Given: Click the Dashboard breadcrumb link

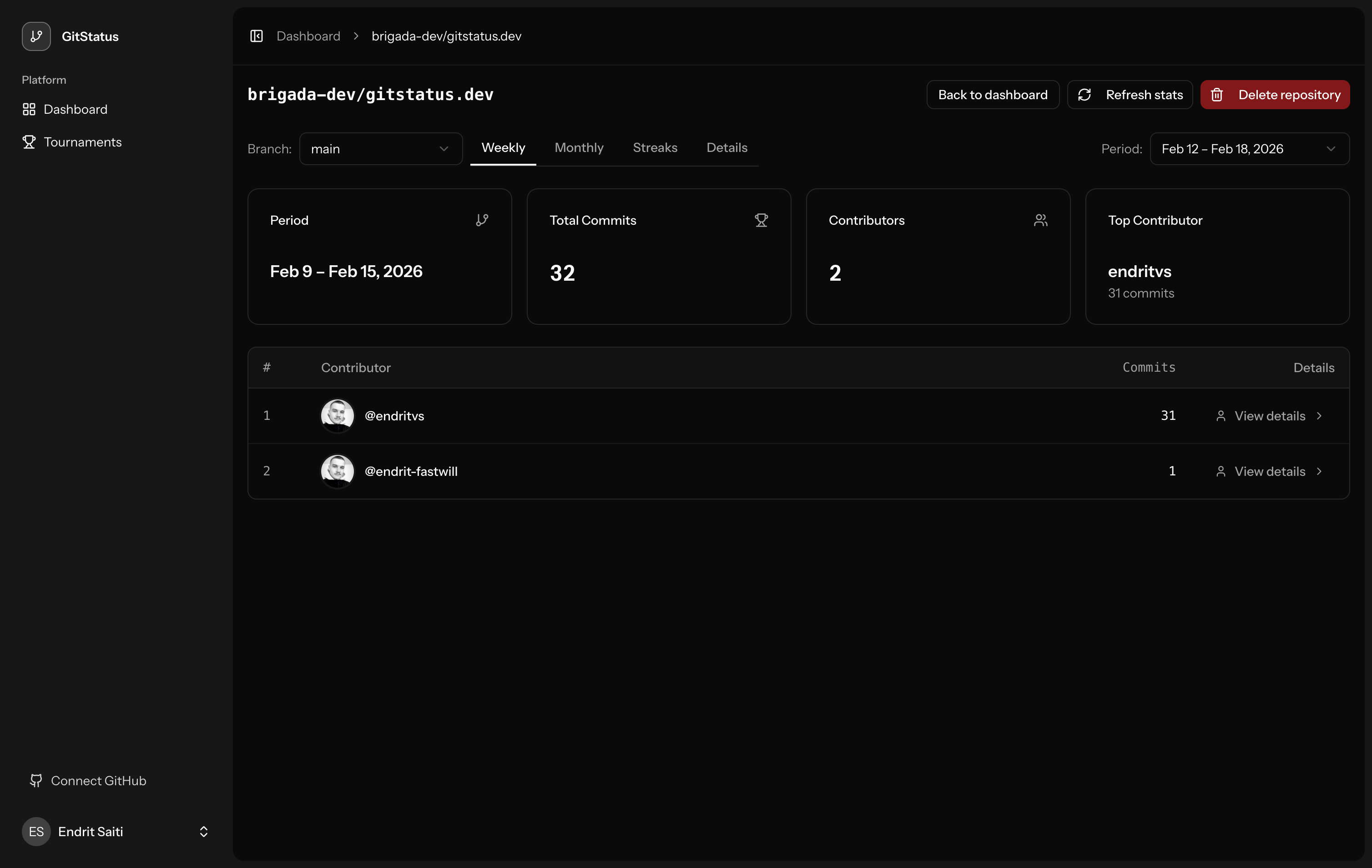Looking at the screenshot, I should [x=308, y=35].
